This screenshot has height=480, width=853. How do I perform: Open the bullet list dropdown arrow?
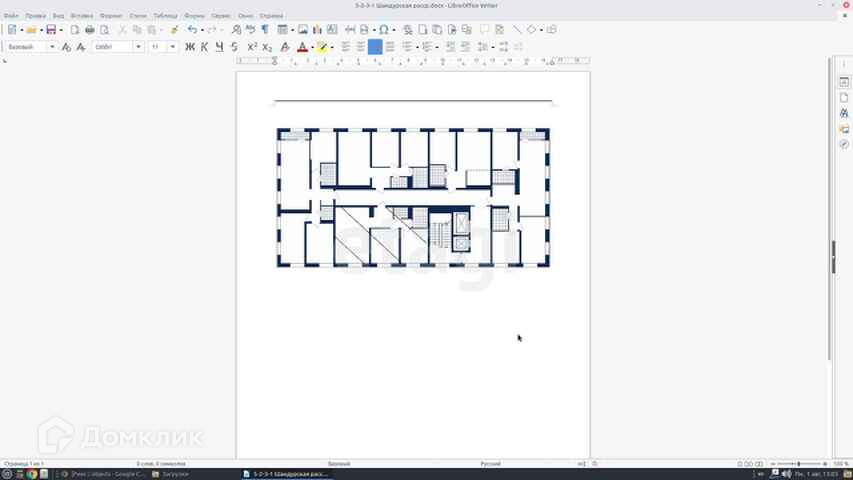(417, 47)
